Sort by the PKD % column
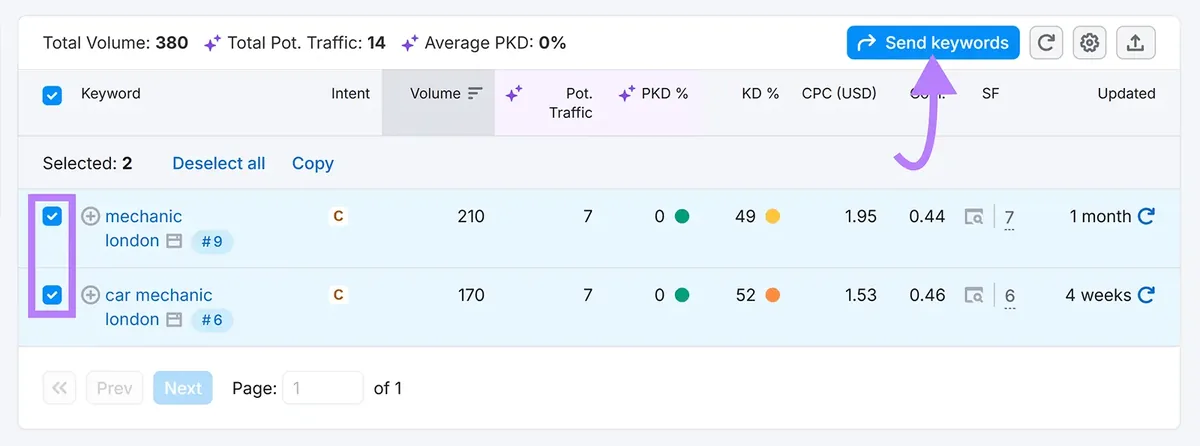This screenshot has width=1200, height=446. pos(665,93)
